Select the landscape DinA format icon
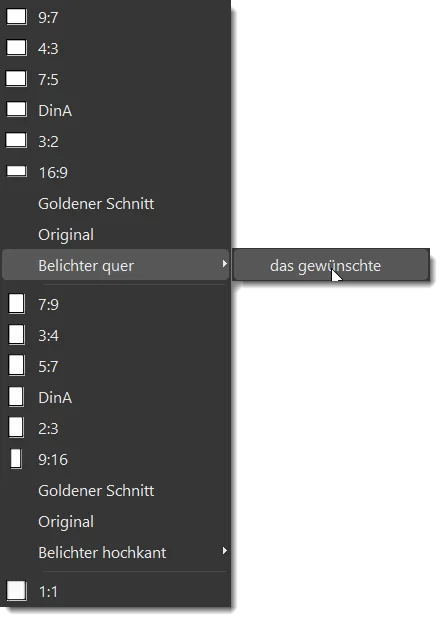The width and height of the screenshot is (442, 619). click(17, 110)
